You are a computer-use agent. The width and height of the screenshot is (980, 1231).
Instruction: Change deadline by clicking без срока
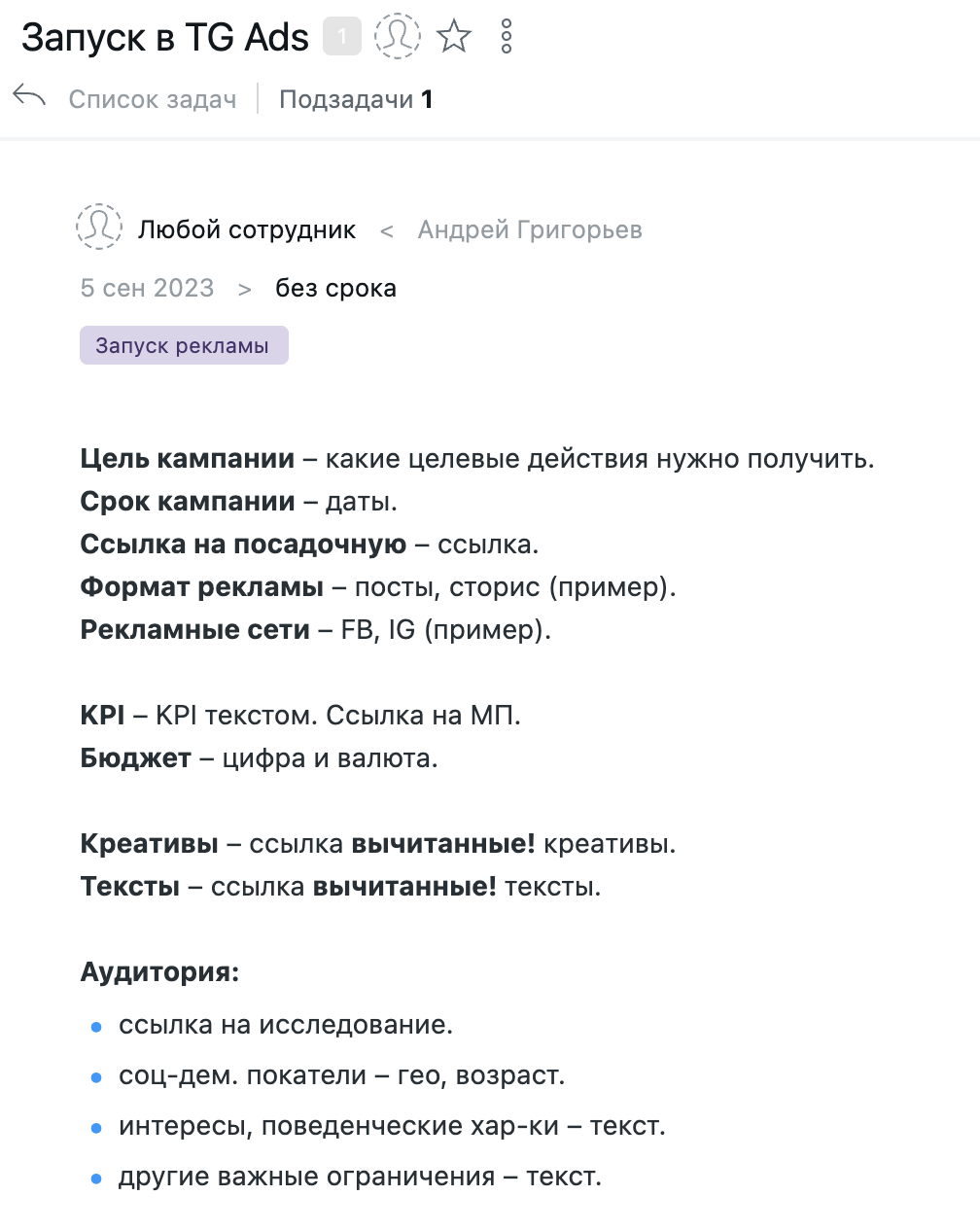coord(335,288)
